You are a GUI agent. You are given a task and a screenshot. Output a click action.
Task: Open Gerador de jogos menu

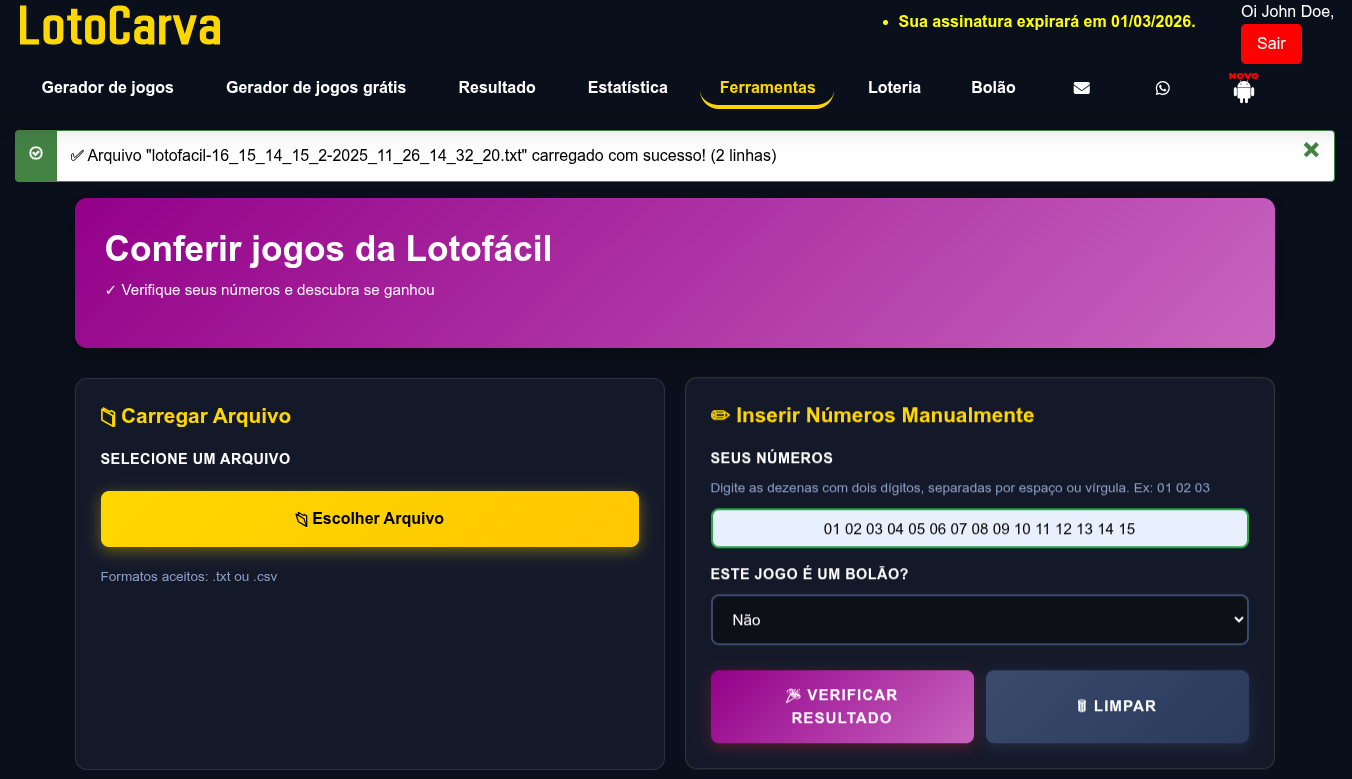point(108,88)
